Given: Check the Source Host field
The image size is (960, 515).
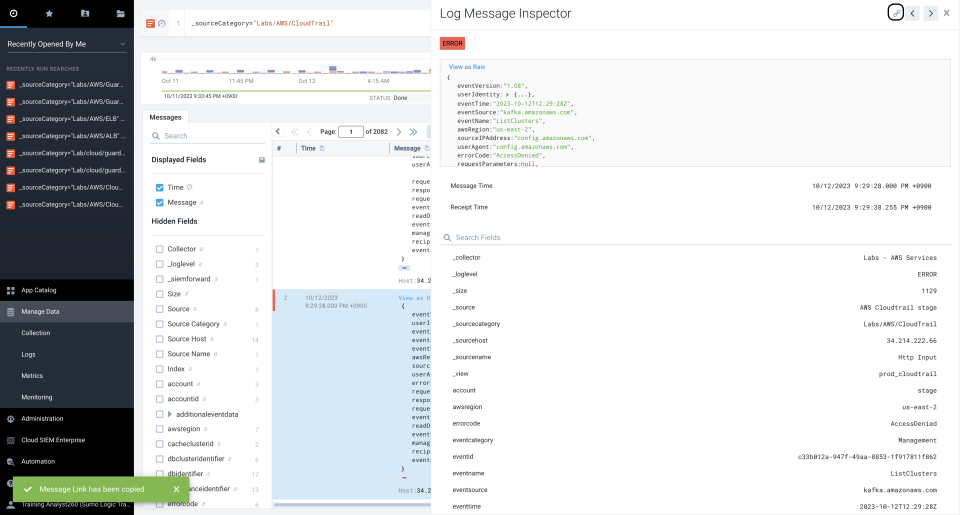Looking at the screenshot, I should pyautogui.click(x=160, y=339).
